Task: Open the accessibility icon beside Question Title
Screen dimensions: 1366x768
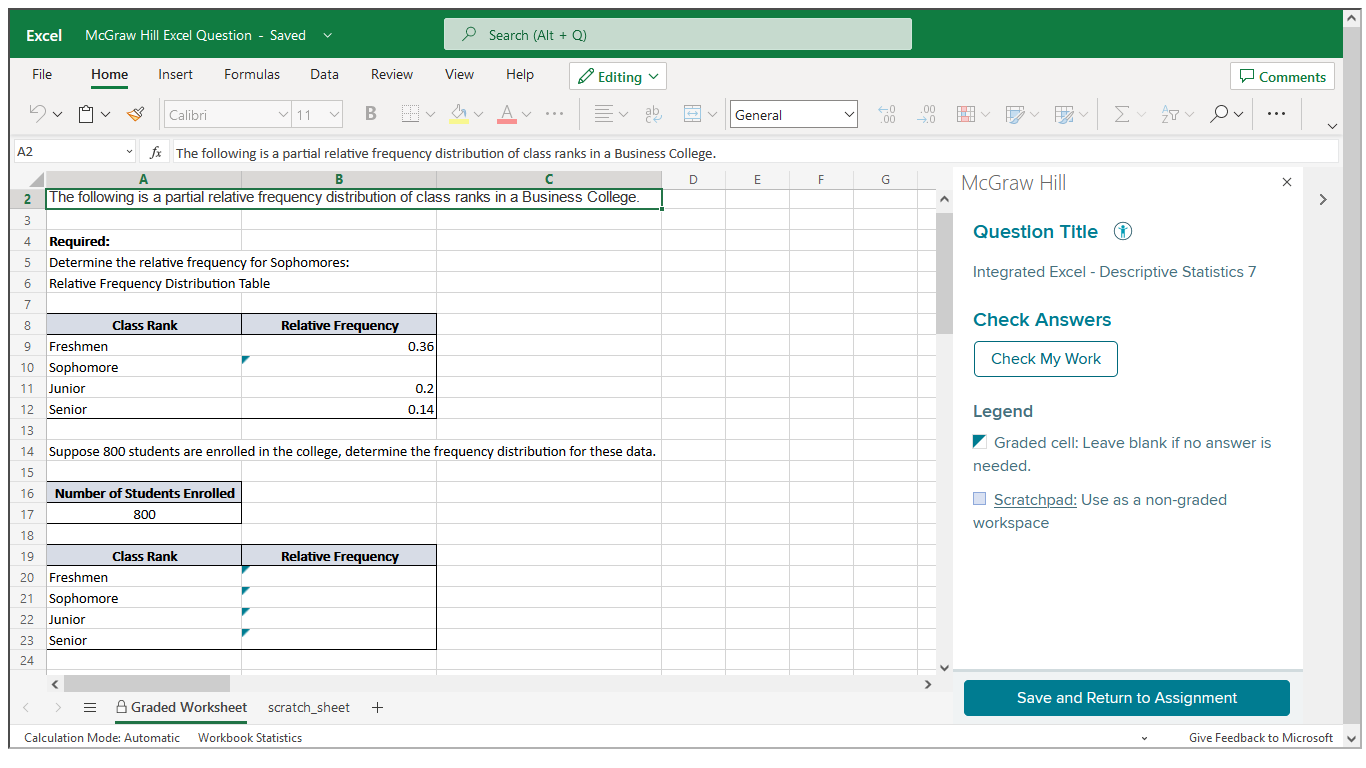Action: click(x=1123, y=232)
